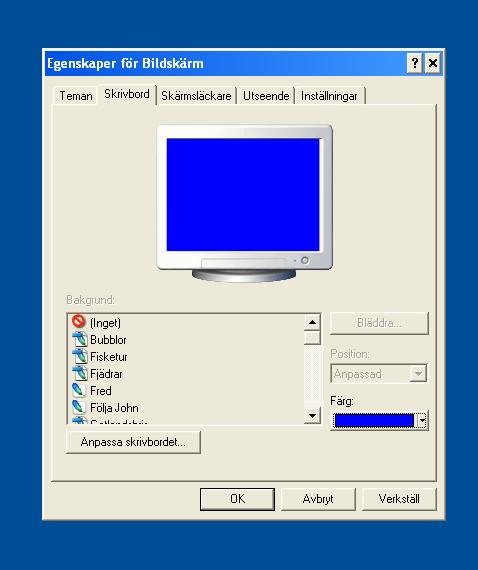Select (Inget) in the background list
Image resolution: width=478 pixels, height=570 pixels.
point(105,323)
